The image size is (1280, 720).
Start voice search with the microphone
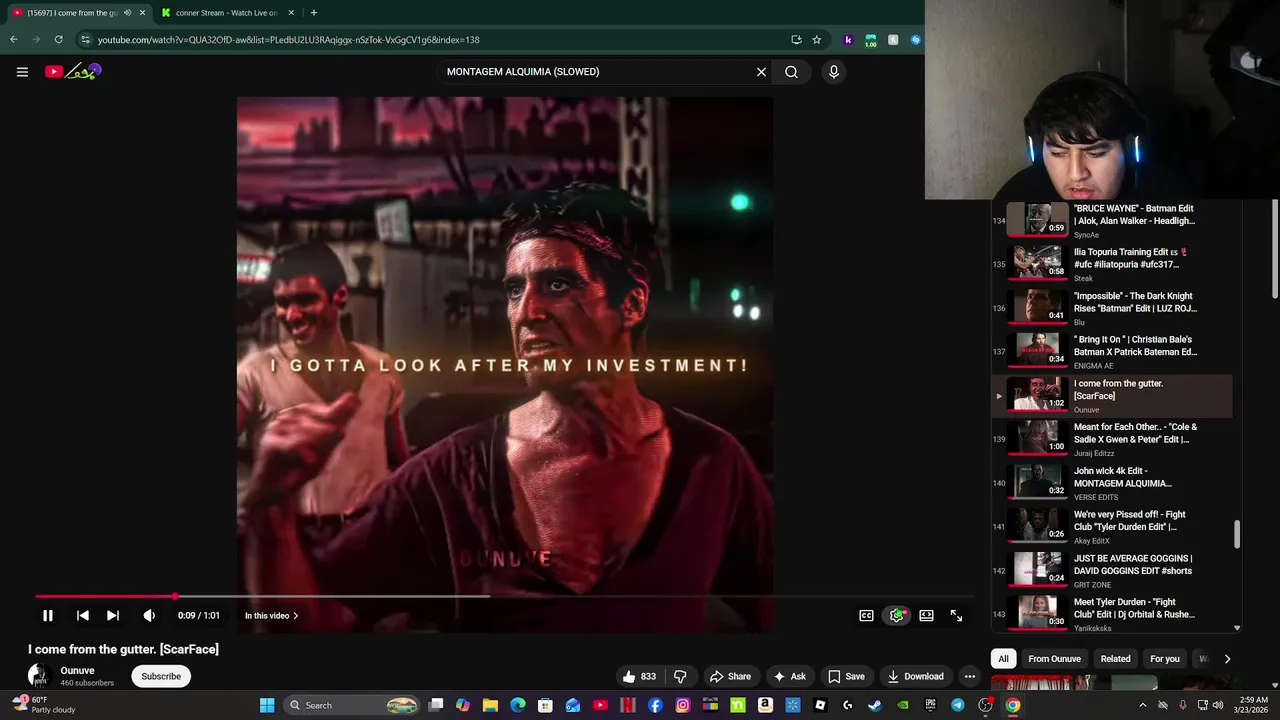[x=833, y=72]
